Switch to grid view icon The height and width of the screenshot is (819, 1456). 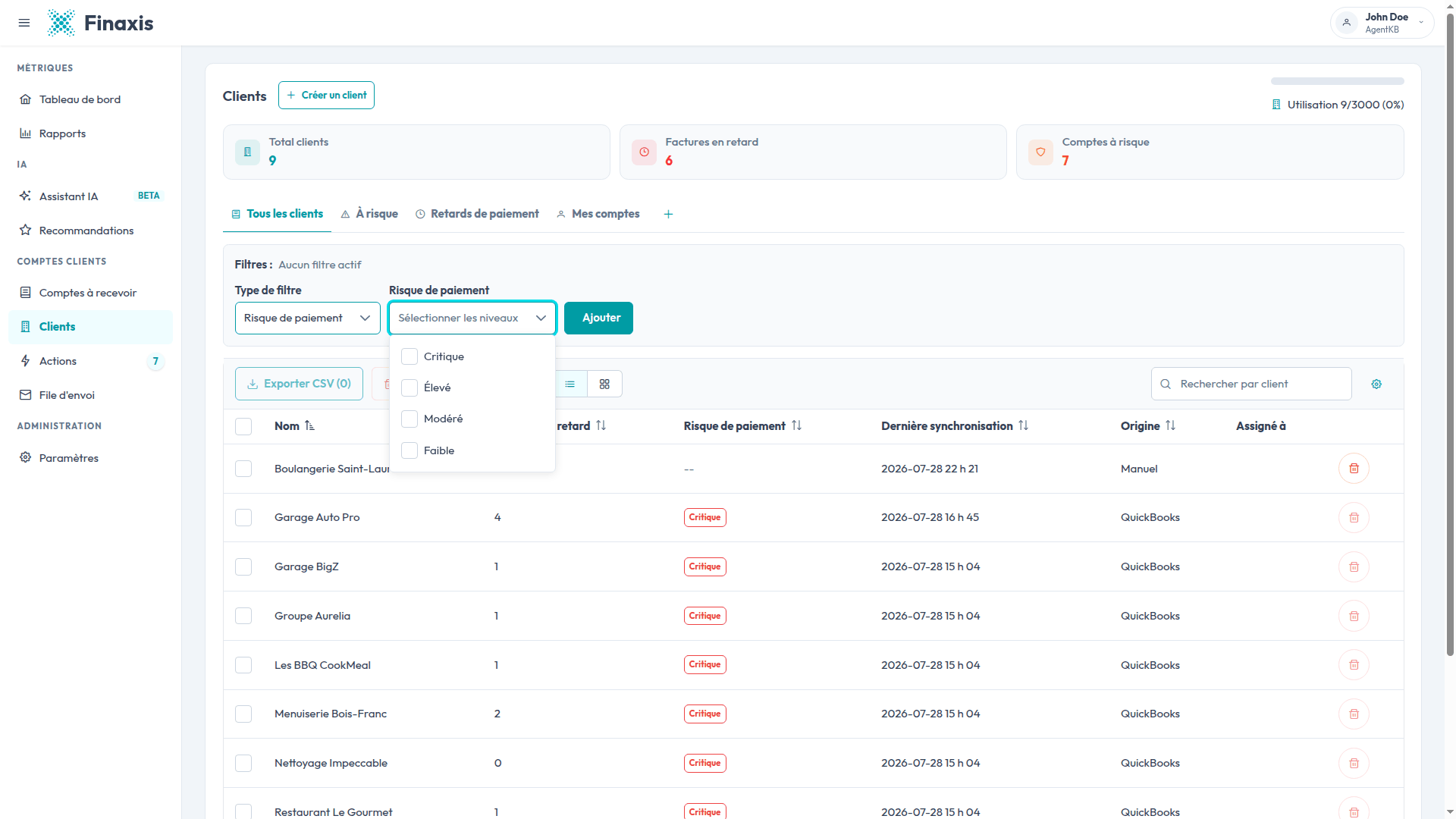(604, 384)
